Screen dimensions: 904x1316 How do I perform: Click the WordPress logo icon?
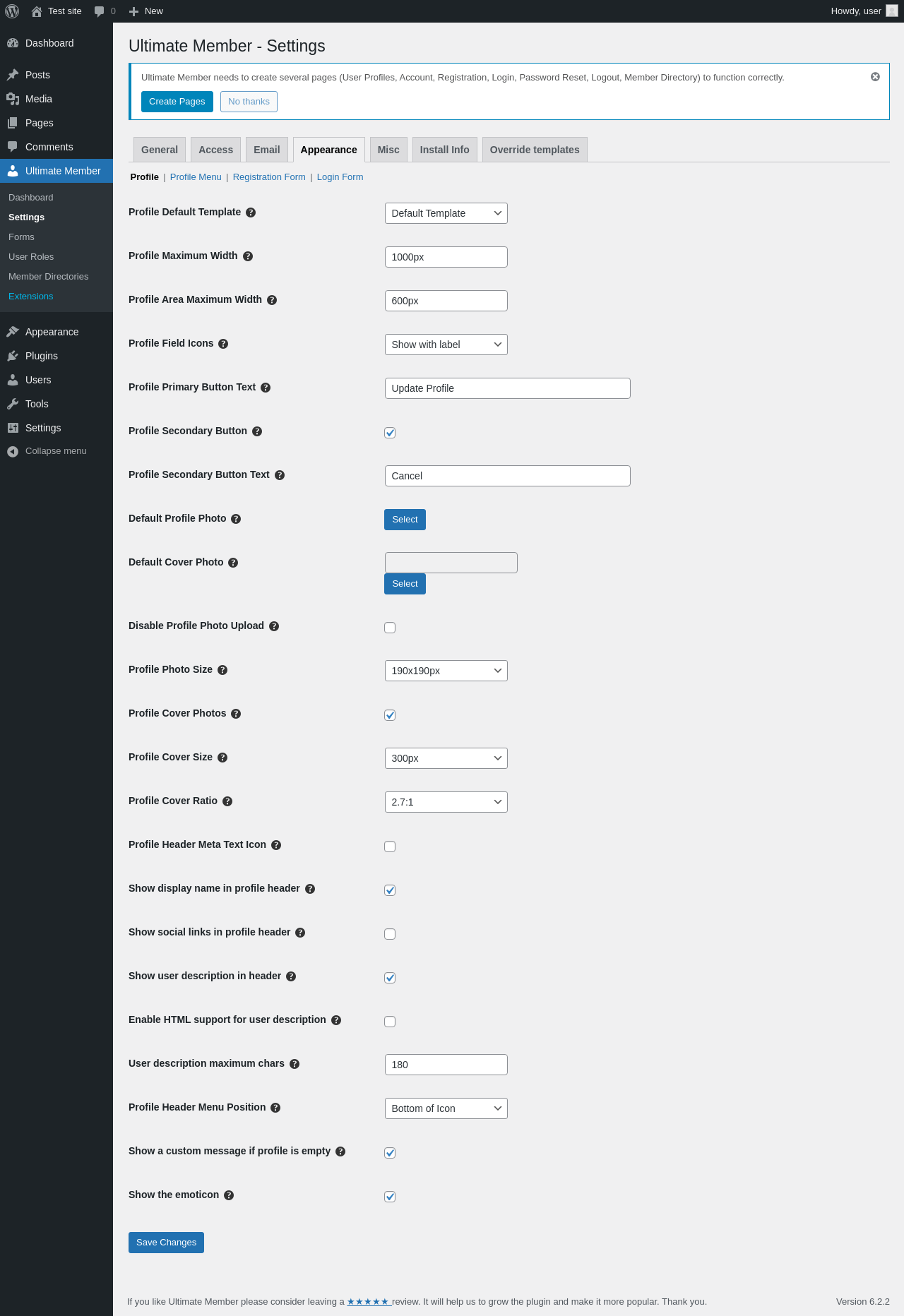click(x=12, y=11)
